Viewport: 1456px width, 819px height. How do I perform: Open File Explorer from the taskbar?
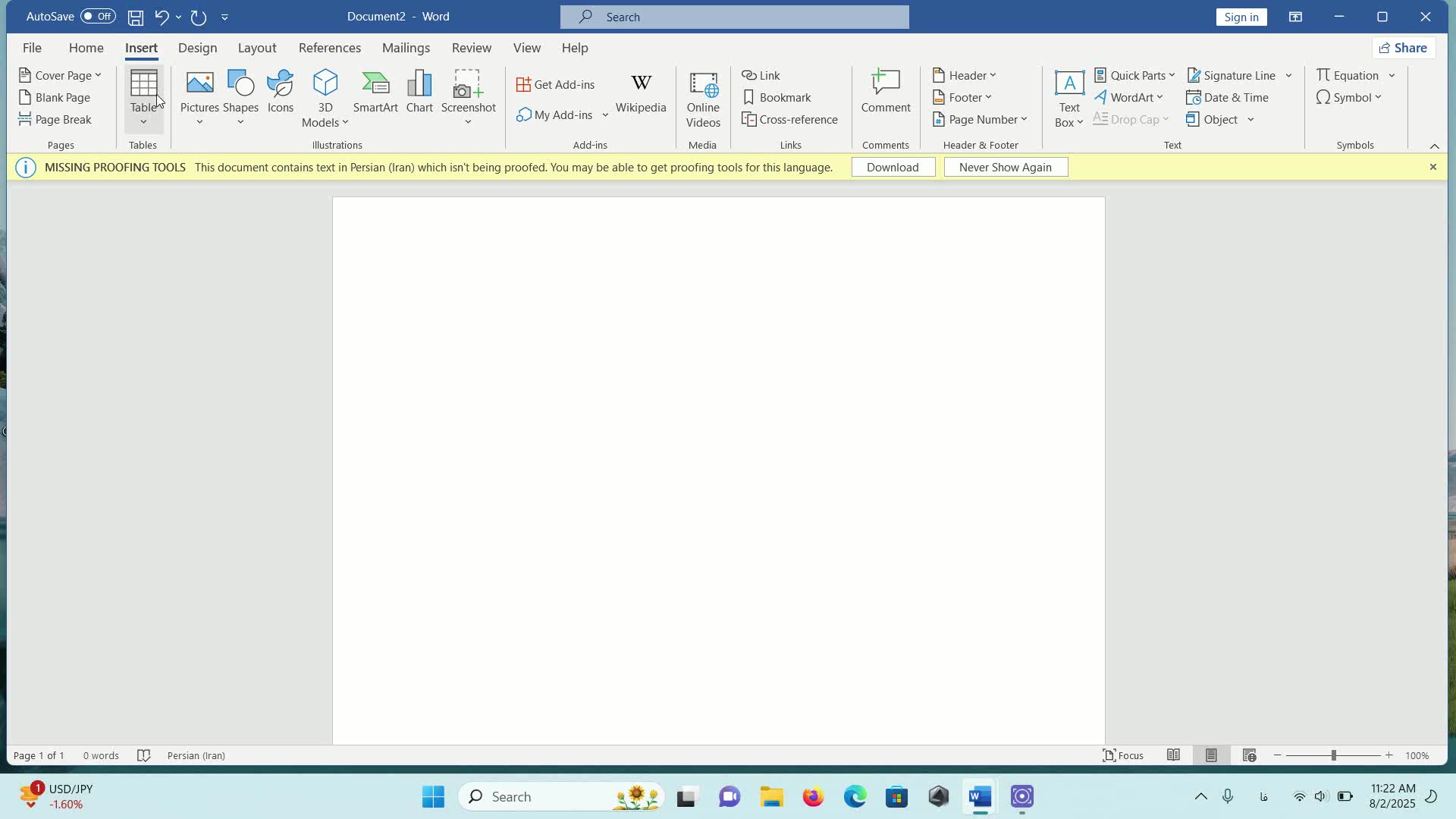click(x=771, y=796)
